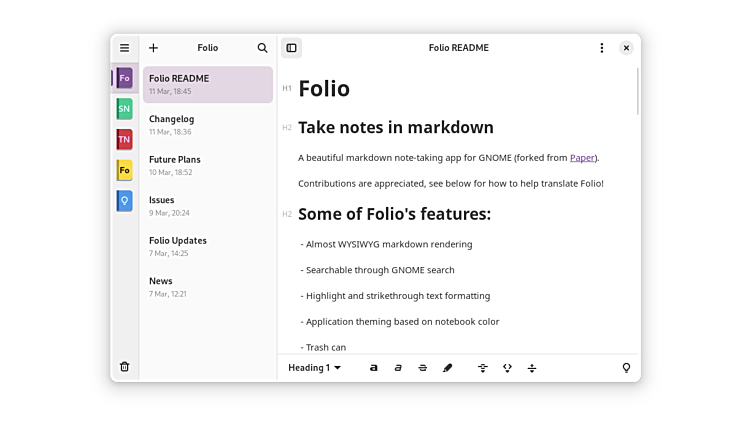Image resolution: width=752 pixels, height=423 pixels.
Task: Insert a code block from toolbar
Action: pos(507,368)
